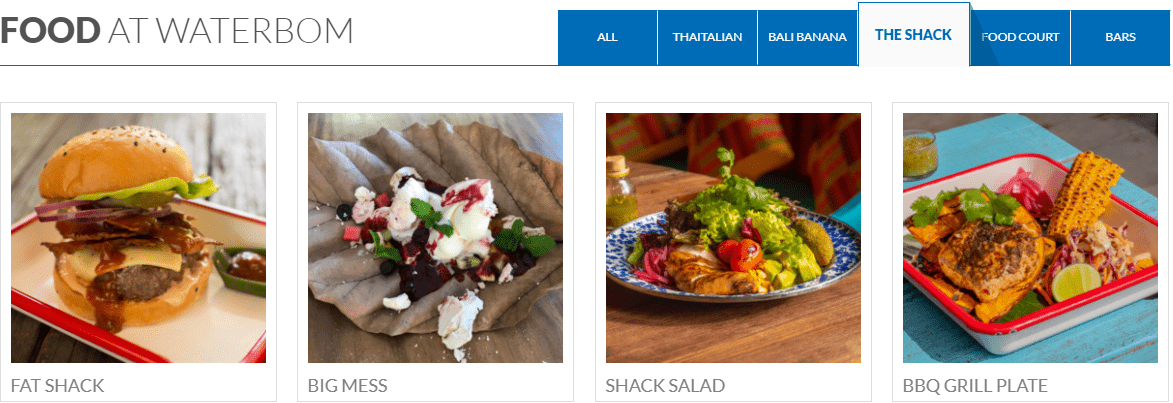Open the BARS tab
This screenshot has height=403, width=1173.
(1120, 37)
